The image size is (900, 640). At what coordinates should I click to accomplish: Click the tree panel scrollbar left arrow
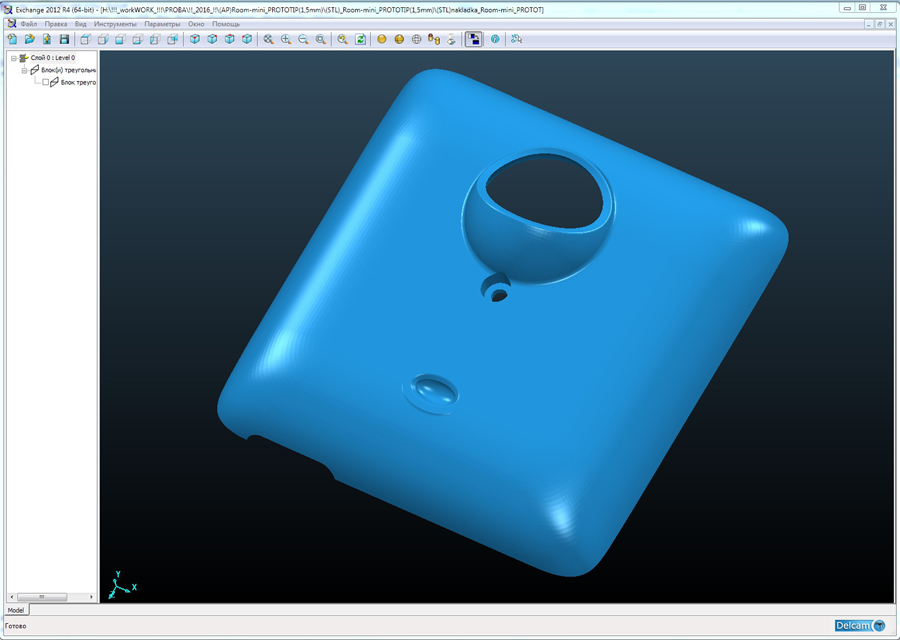11,597
